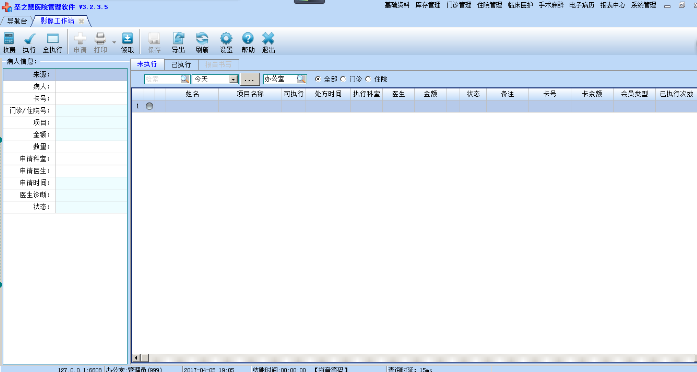This screenshot has height=372, width=697.
Task: Open 设置 settings gear icon
Action: coord(226,38)
